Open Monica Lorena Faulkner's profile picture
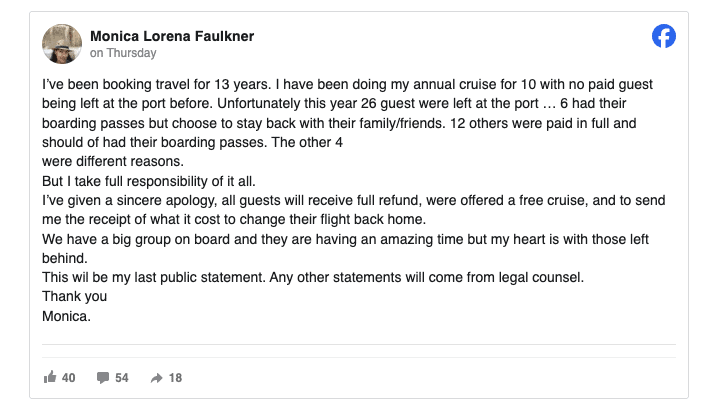Screen dimensions: 701x412 62,44
